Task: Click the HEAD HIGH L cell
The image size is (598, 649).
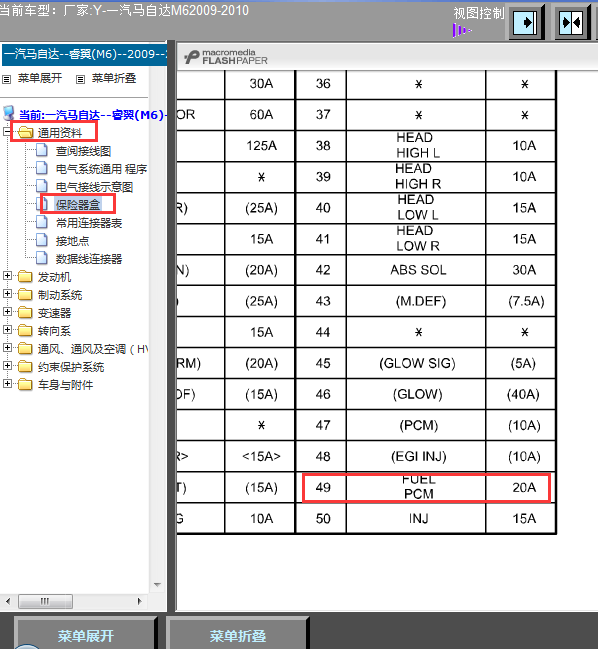Action: pyautogui.click(x=416, y=146)
